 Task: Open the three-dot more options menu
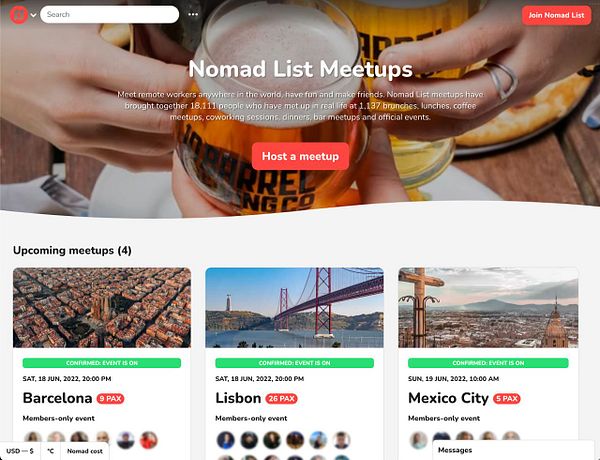tap(193, 15)
